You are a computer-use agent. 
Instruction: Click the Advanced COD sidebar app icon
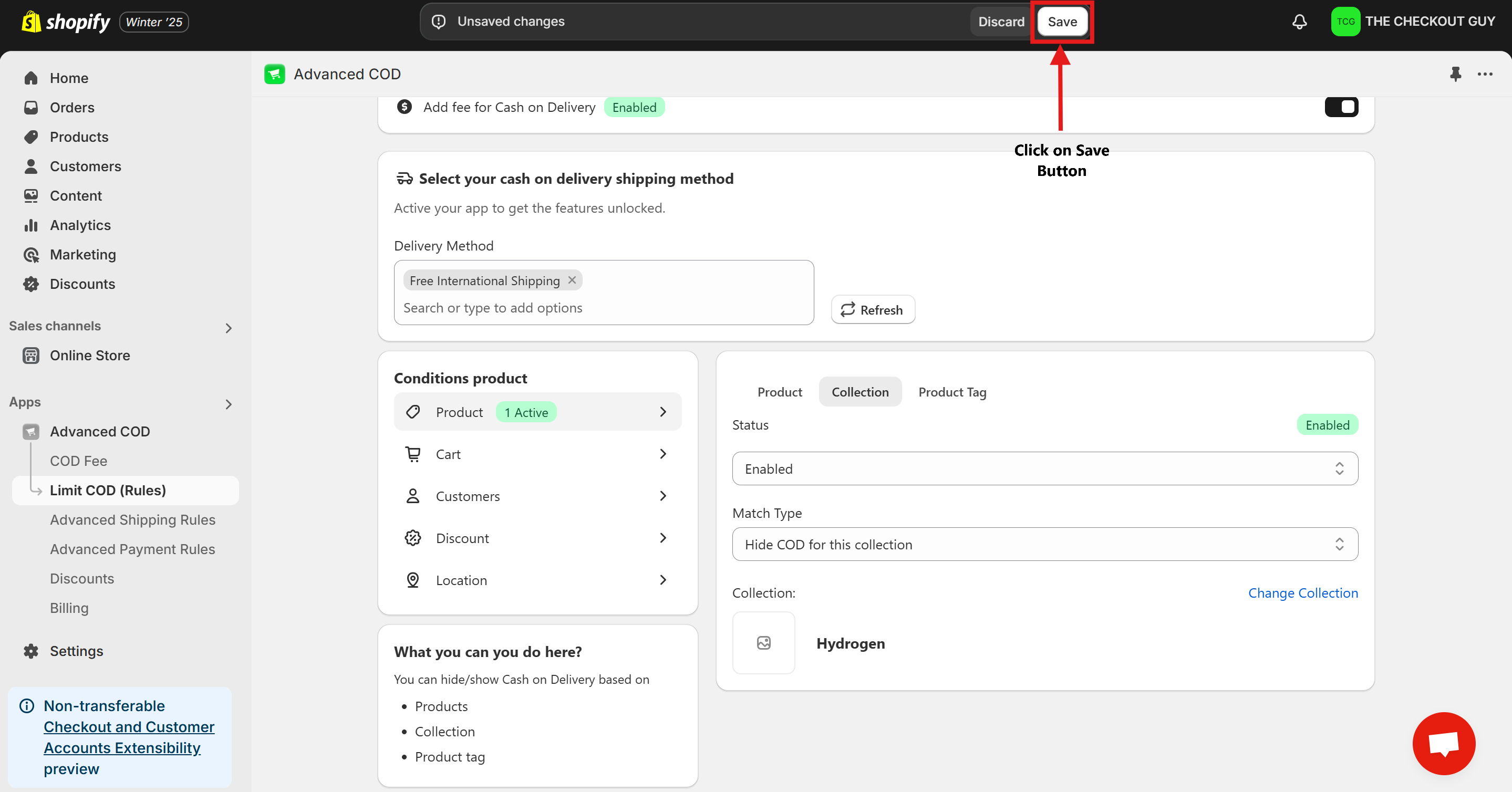[31, 432]
